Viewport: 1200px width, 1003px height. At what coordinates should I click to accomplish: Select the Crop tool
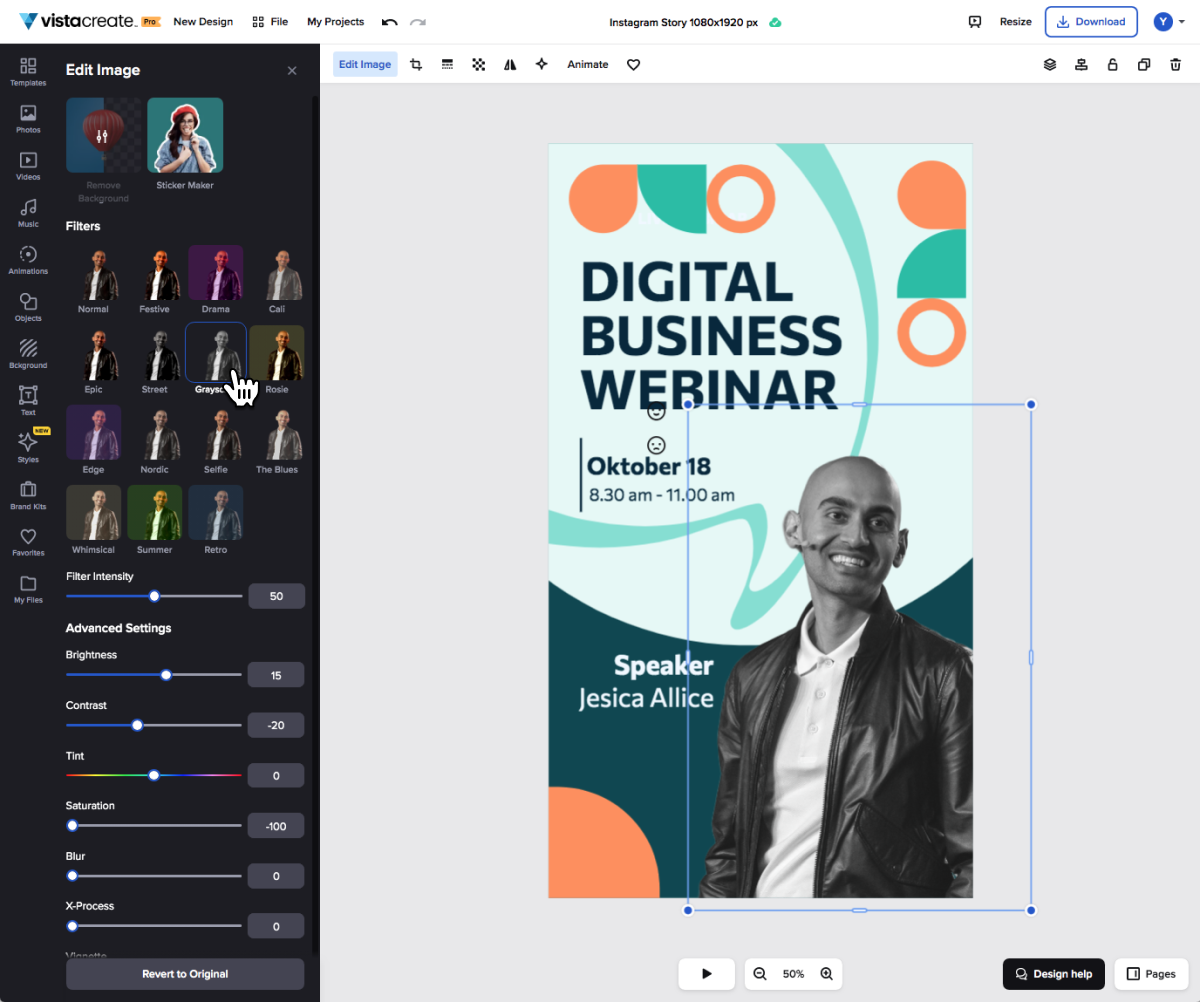tap(416, 64)
